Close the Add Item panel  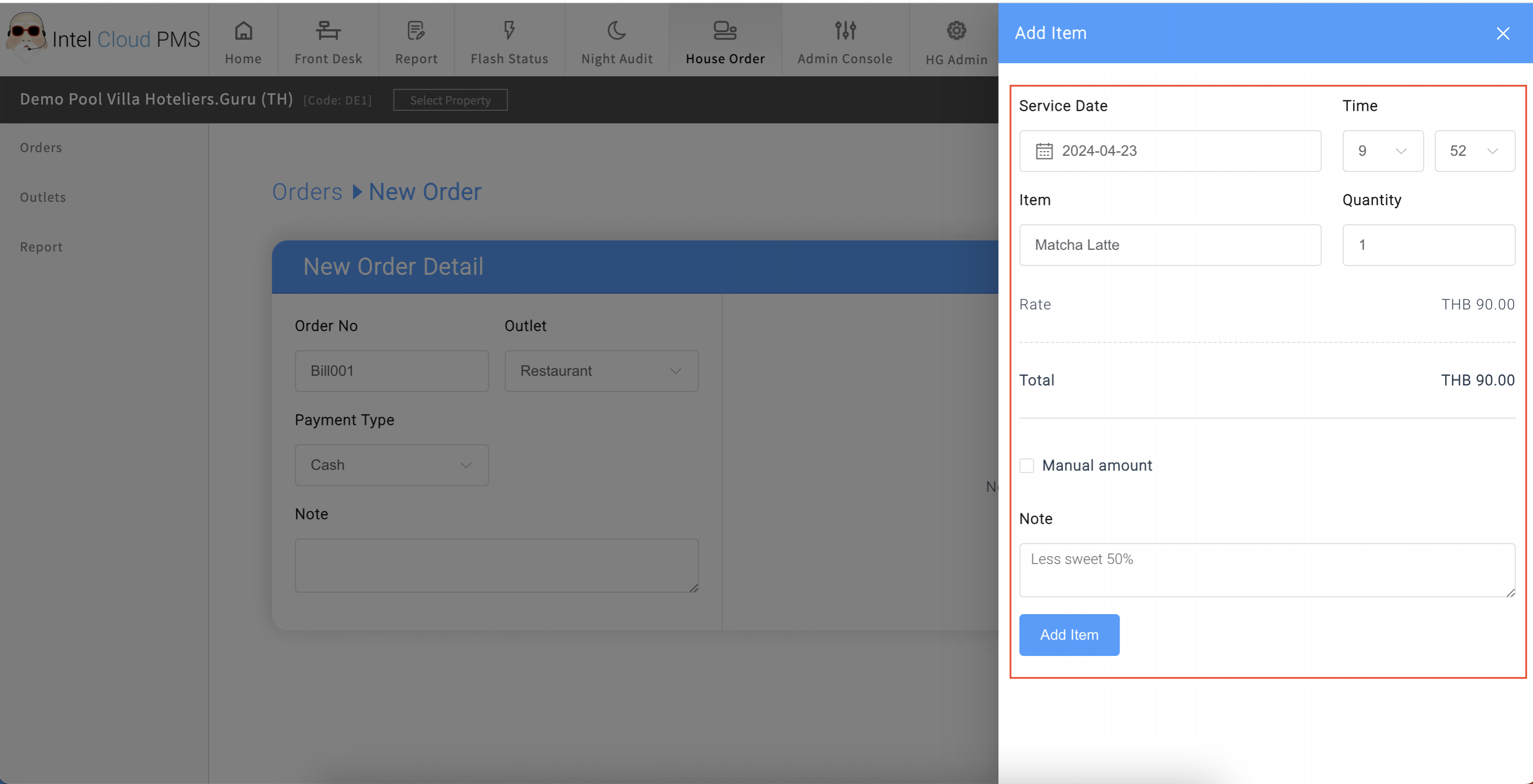pyautogui.click(x=1502, y=33)
